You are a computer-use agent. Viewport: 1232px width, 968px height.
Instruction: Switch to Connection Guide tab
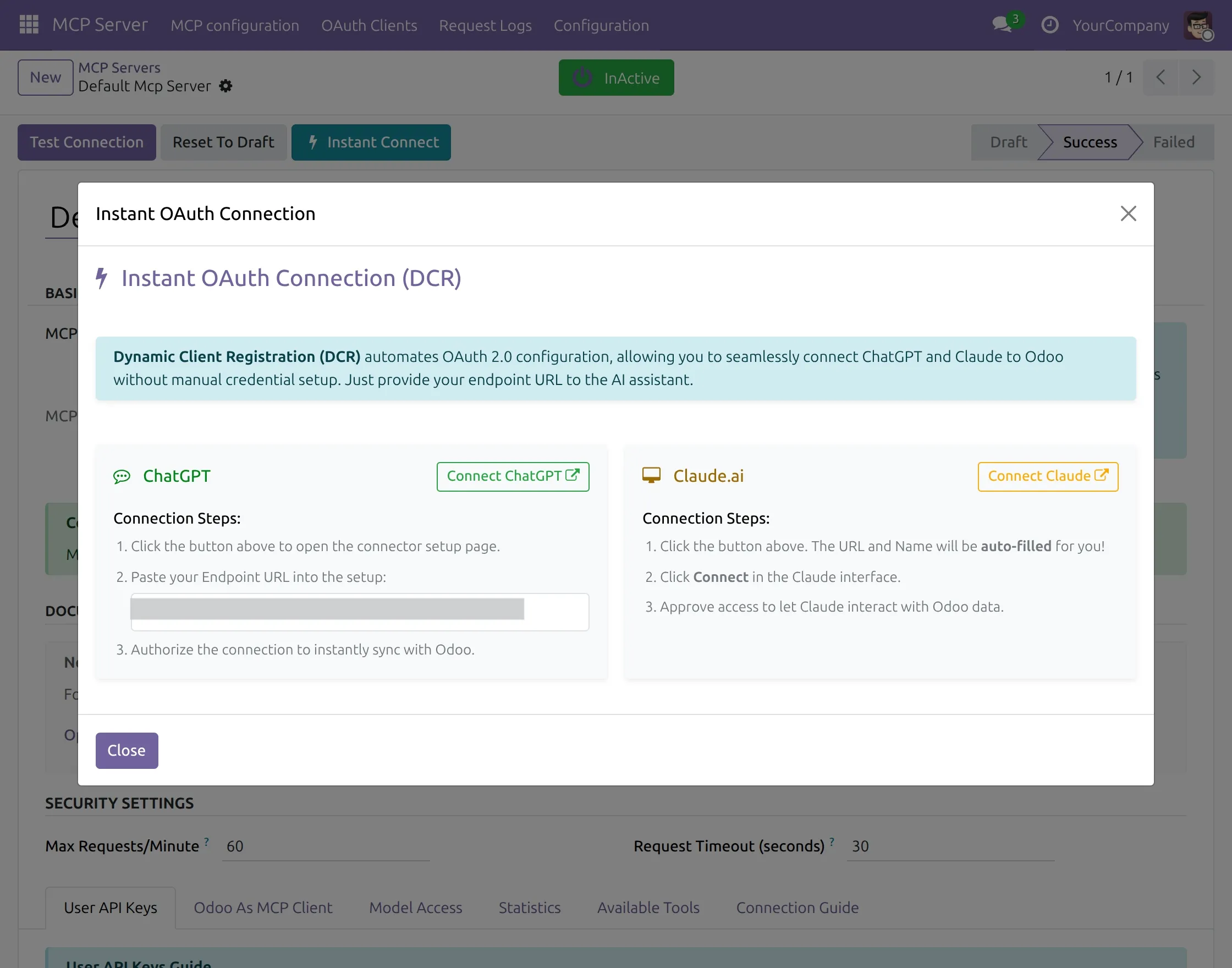(797, 908)
